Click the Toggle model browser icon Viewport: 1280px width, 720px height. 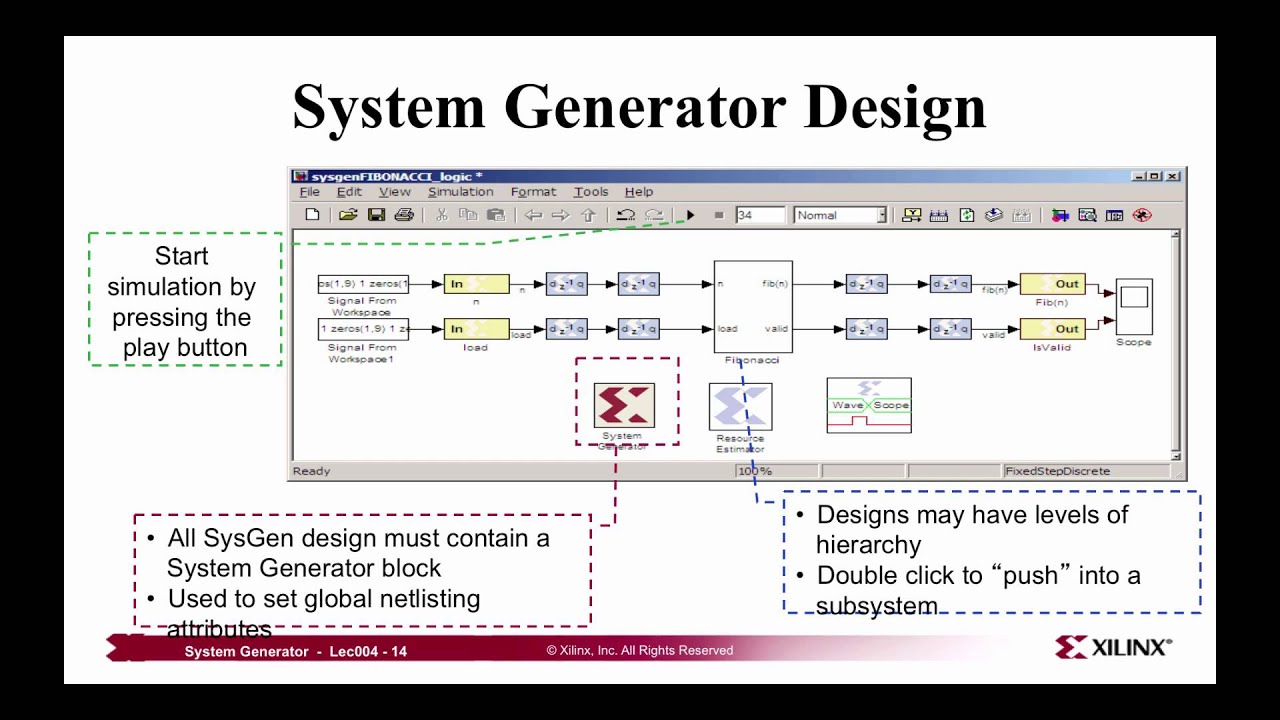(x=1114, y=215)
